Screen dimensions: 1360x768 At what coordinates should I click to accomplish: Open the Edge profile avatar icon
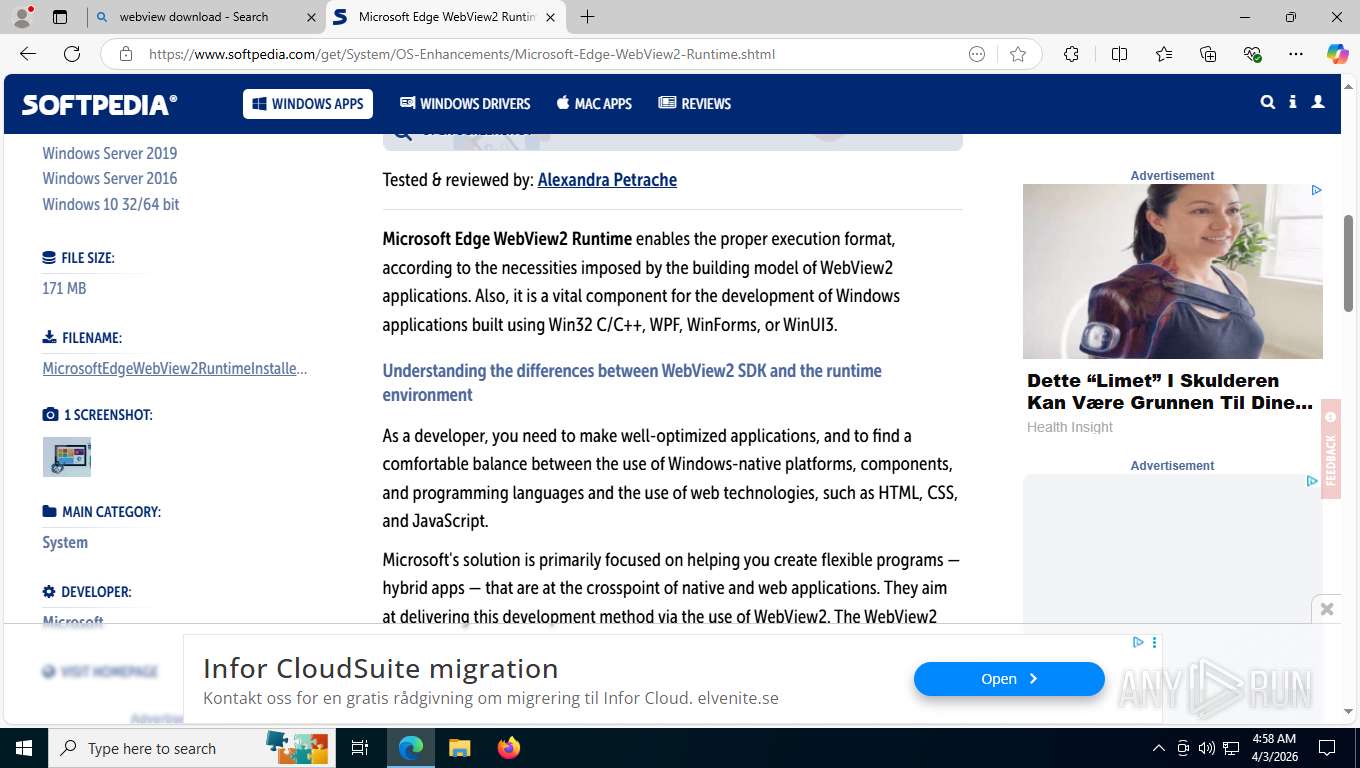pyautogui.click(x=22, y=17)
